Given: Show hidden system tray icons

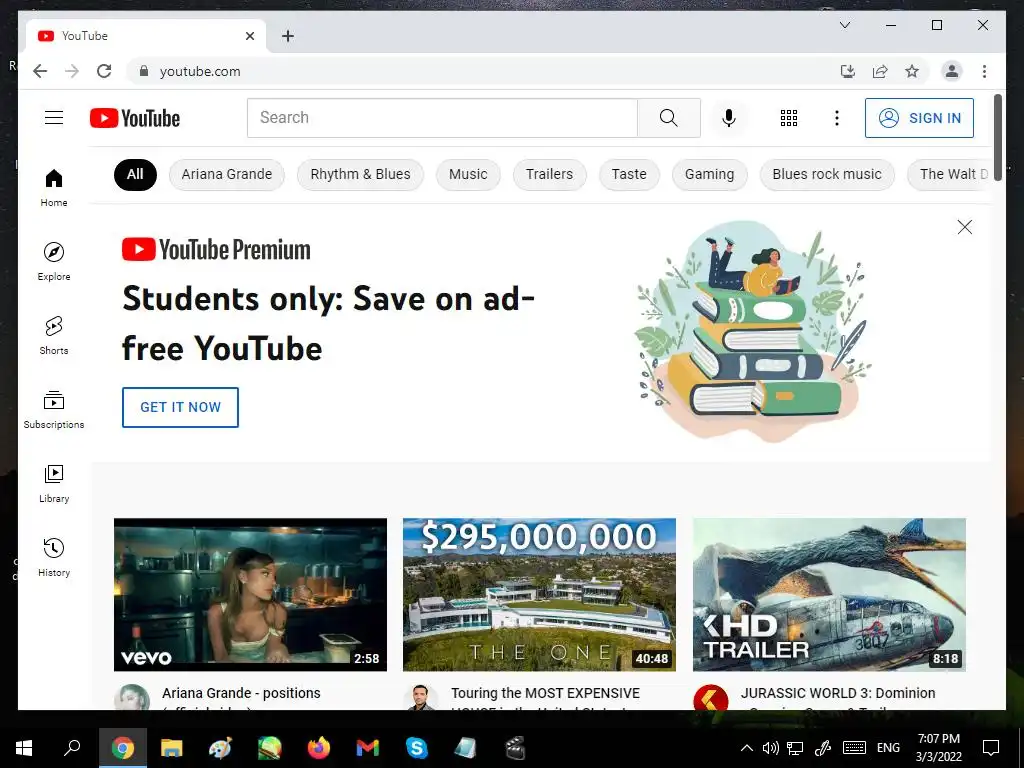Looking at the screenshot, I should click(x=746, y=748).
